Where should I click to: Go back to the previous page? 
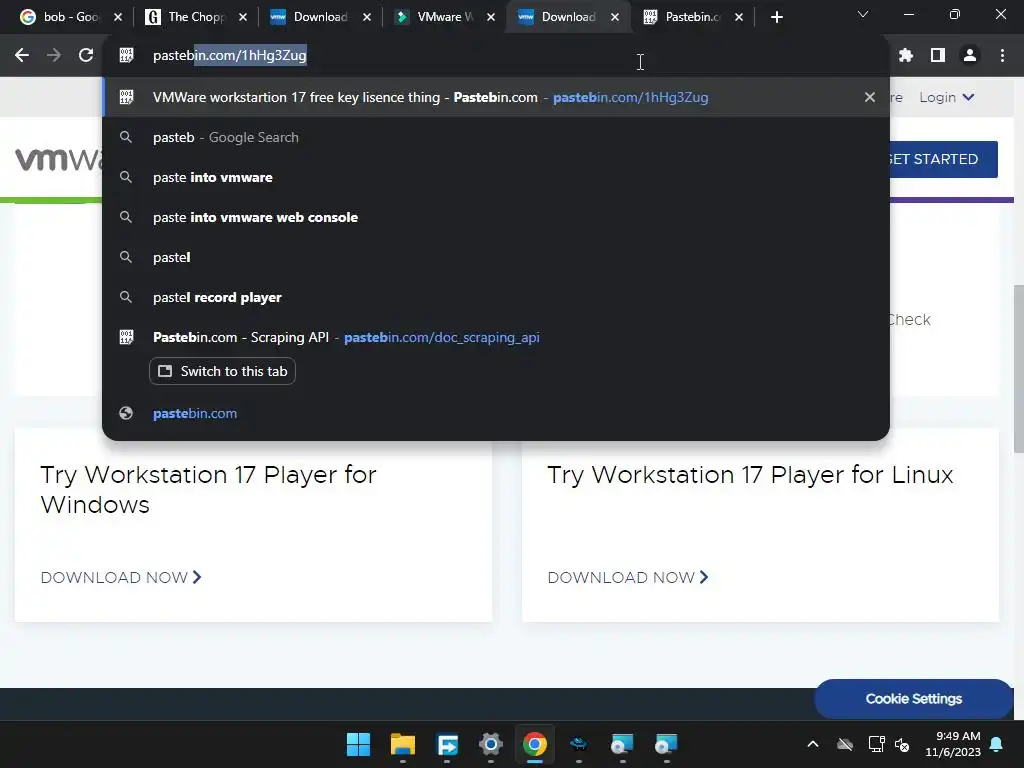coord(22,56)
